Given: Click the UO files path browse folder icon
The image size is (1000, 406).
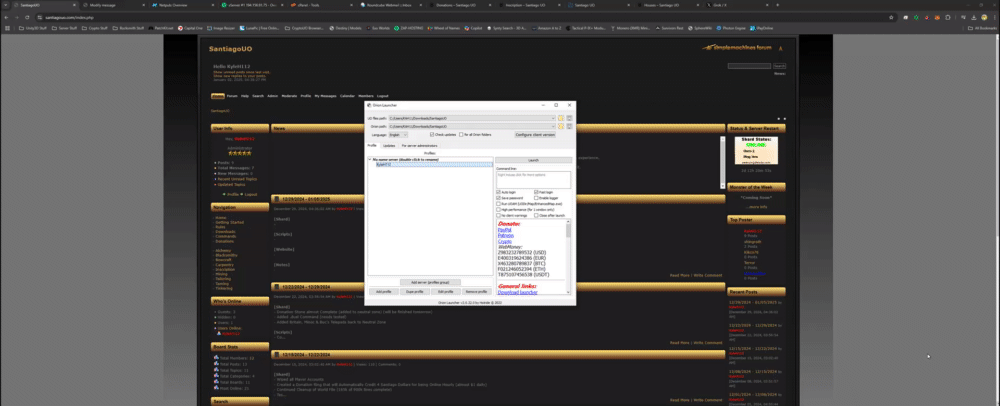Looking at the screenshot, I should (x=561, y=118).
